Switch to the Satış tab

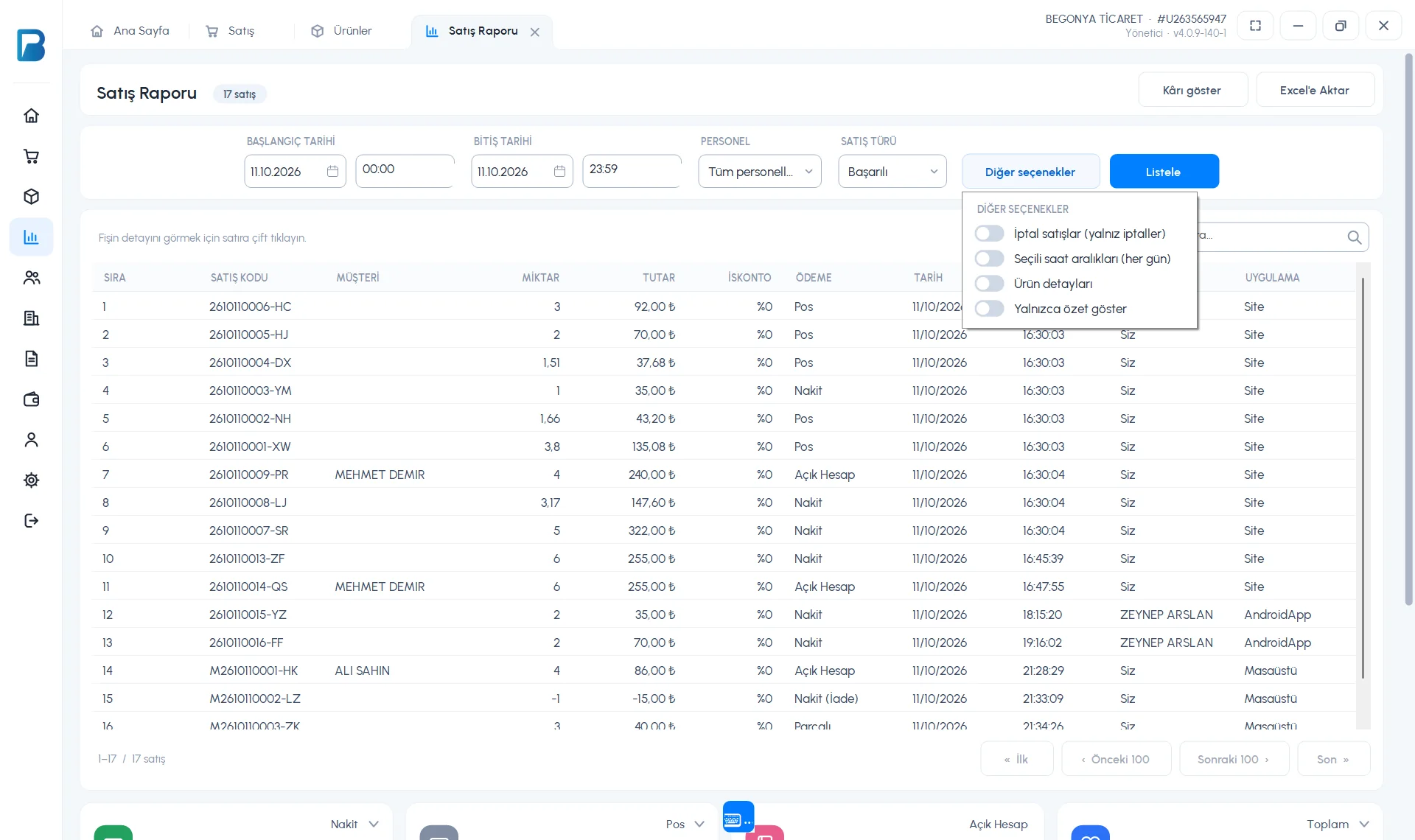231,31
